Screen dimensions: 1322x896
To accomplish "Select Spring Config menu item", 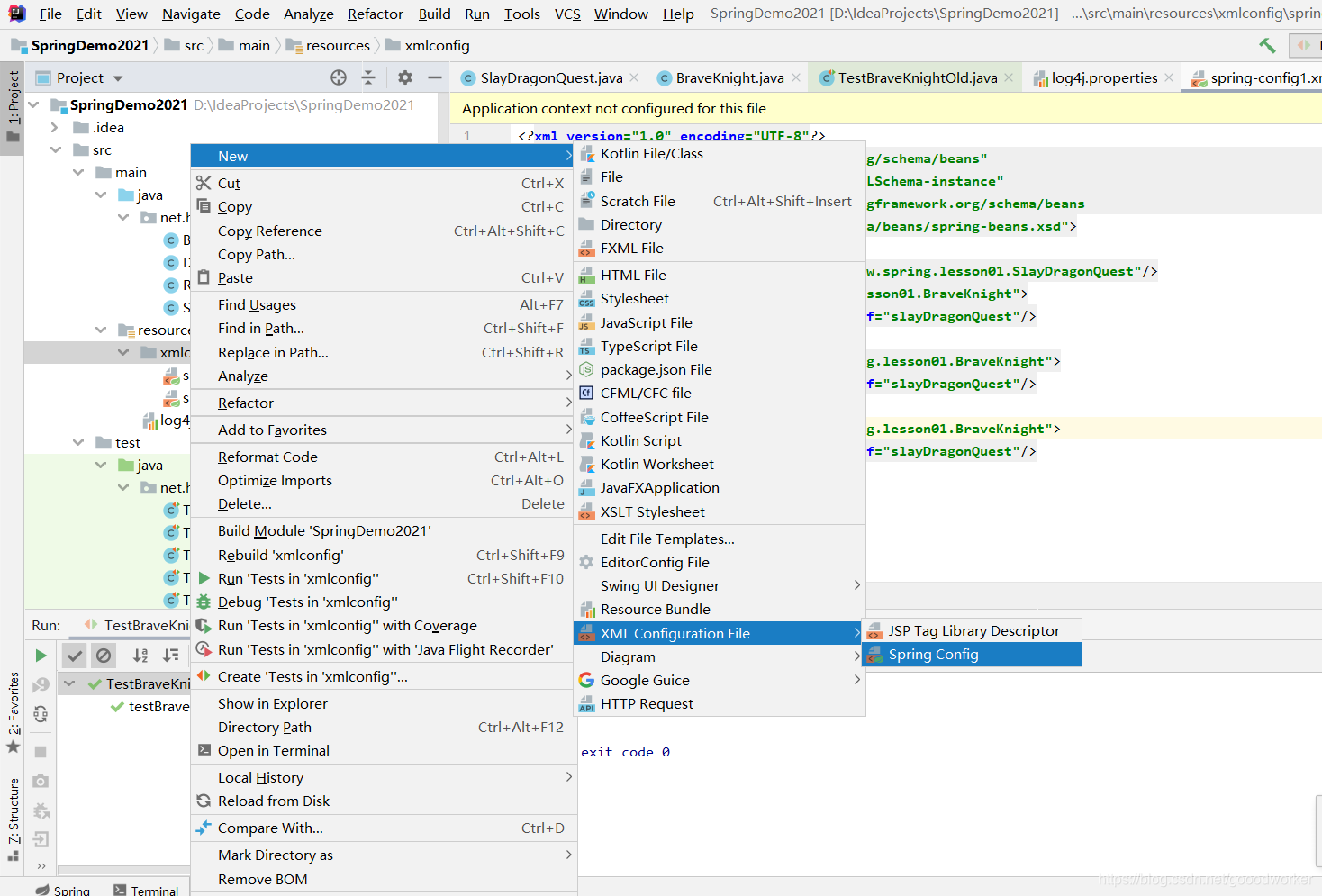I will pos(972,655).
